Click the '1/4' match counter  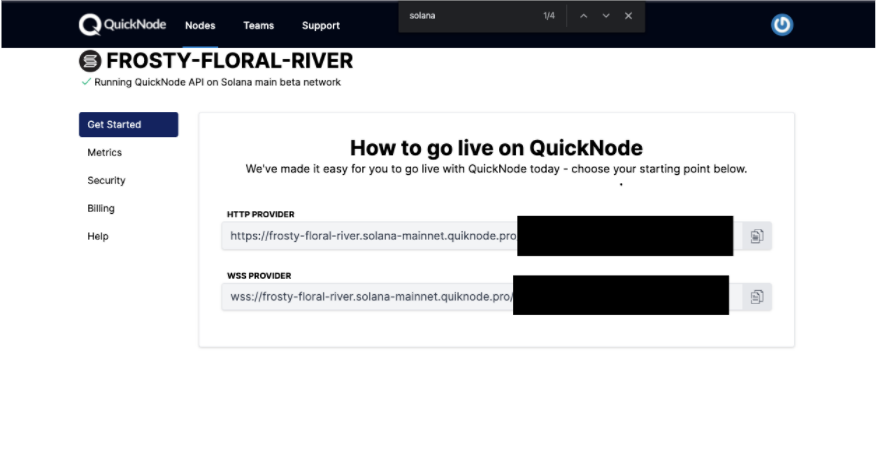coord(549,16)
